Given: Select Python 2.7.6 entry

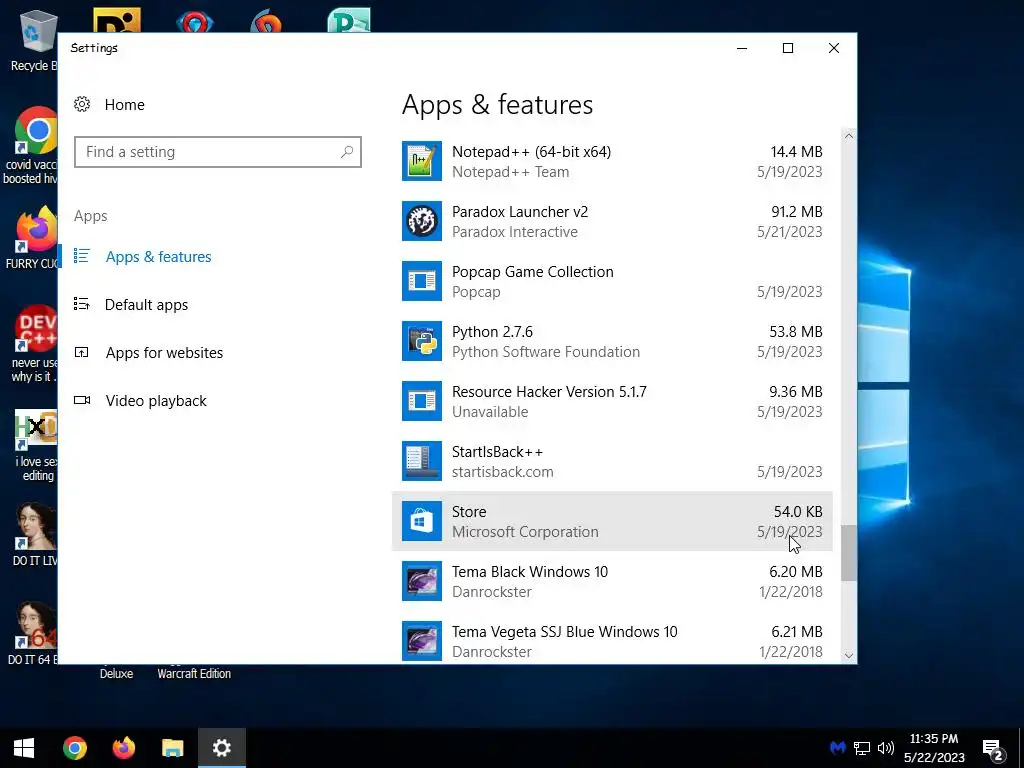Looking at the screenshot, I should click(612, 342).
